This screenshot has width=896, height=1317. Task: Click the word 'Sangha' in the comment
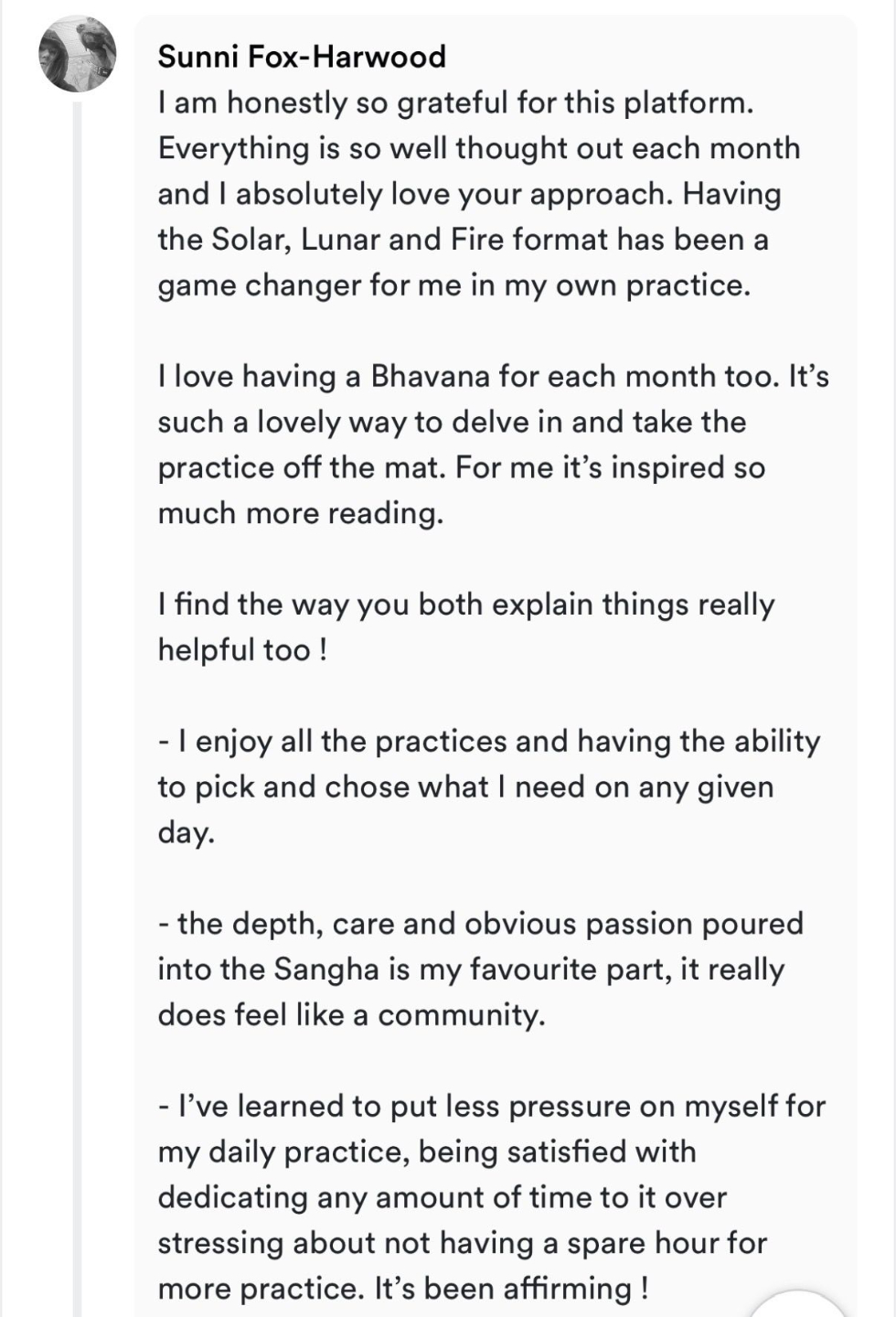326,970
